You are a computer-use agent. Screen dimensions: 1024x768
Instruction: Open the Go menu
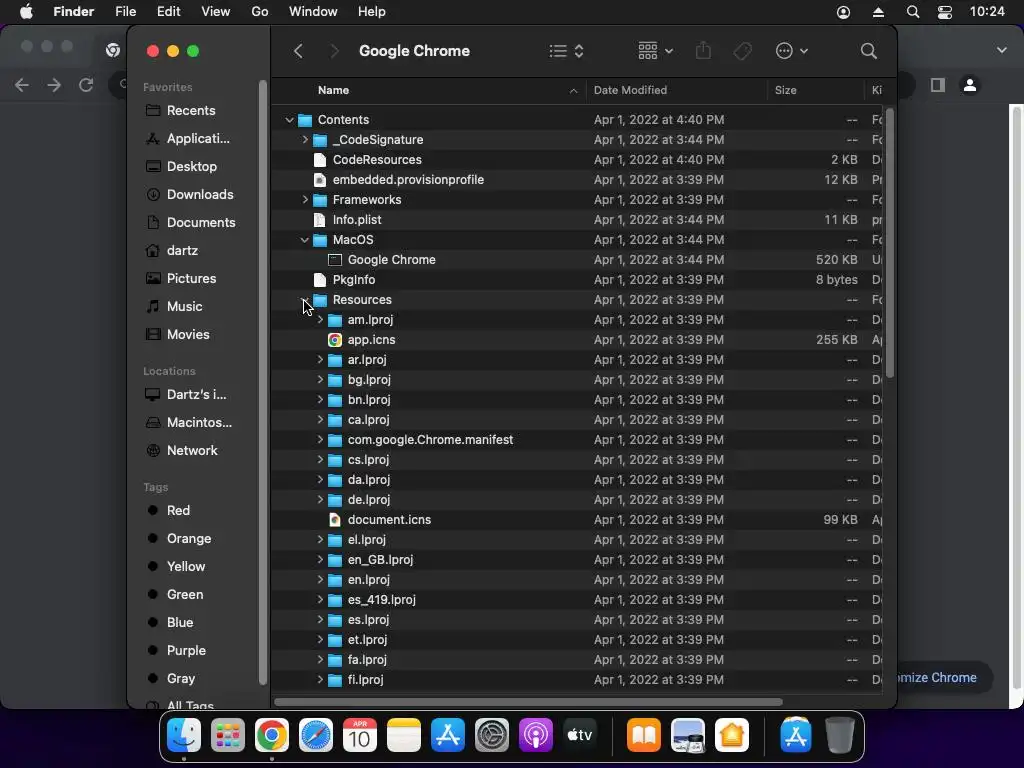pyautogui.click(x=260, y=12)
